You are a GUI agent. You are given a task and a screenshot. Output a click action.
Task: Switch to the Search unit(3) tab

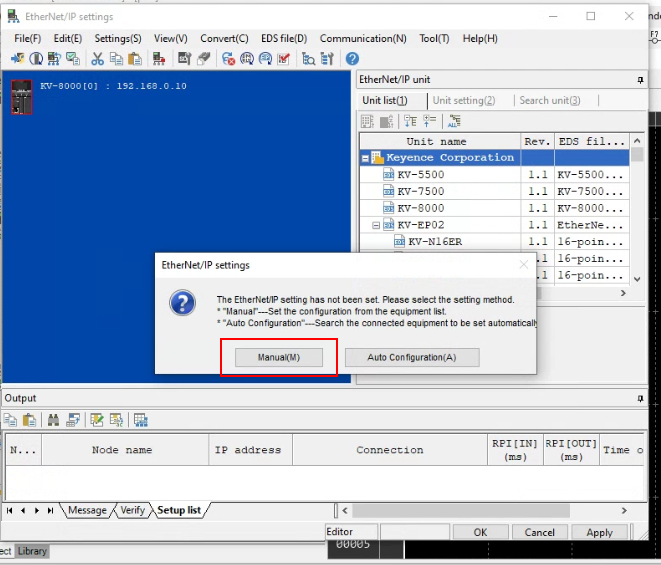(550, 100)
